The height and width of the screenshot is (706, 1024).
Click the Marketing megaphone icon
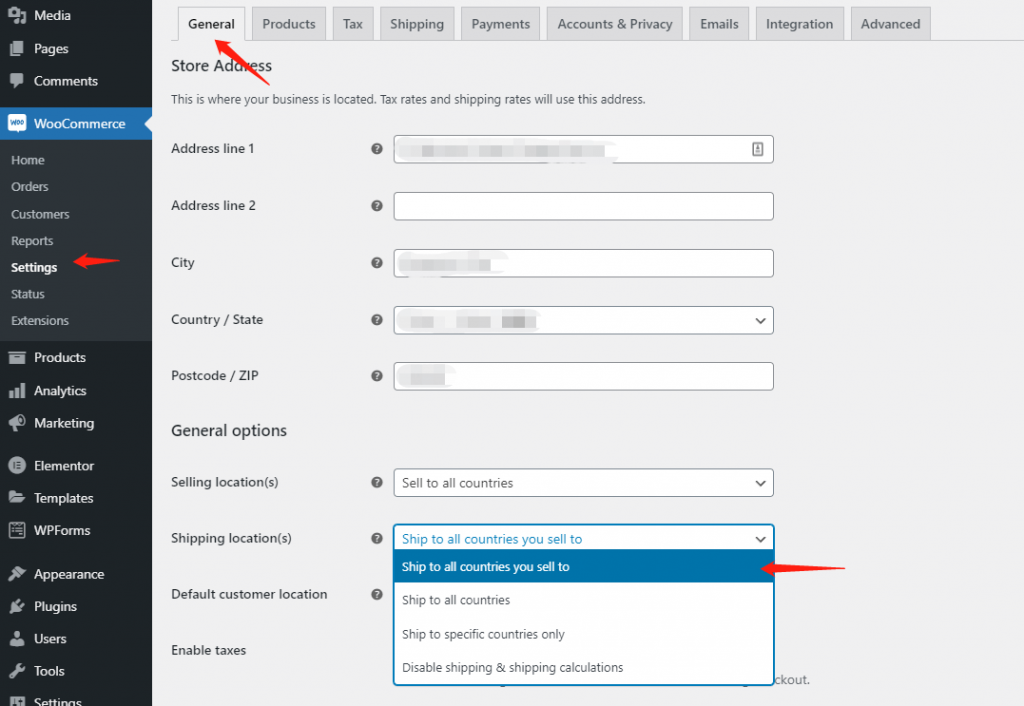click(x=17, y=423)
